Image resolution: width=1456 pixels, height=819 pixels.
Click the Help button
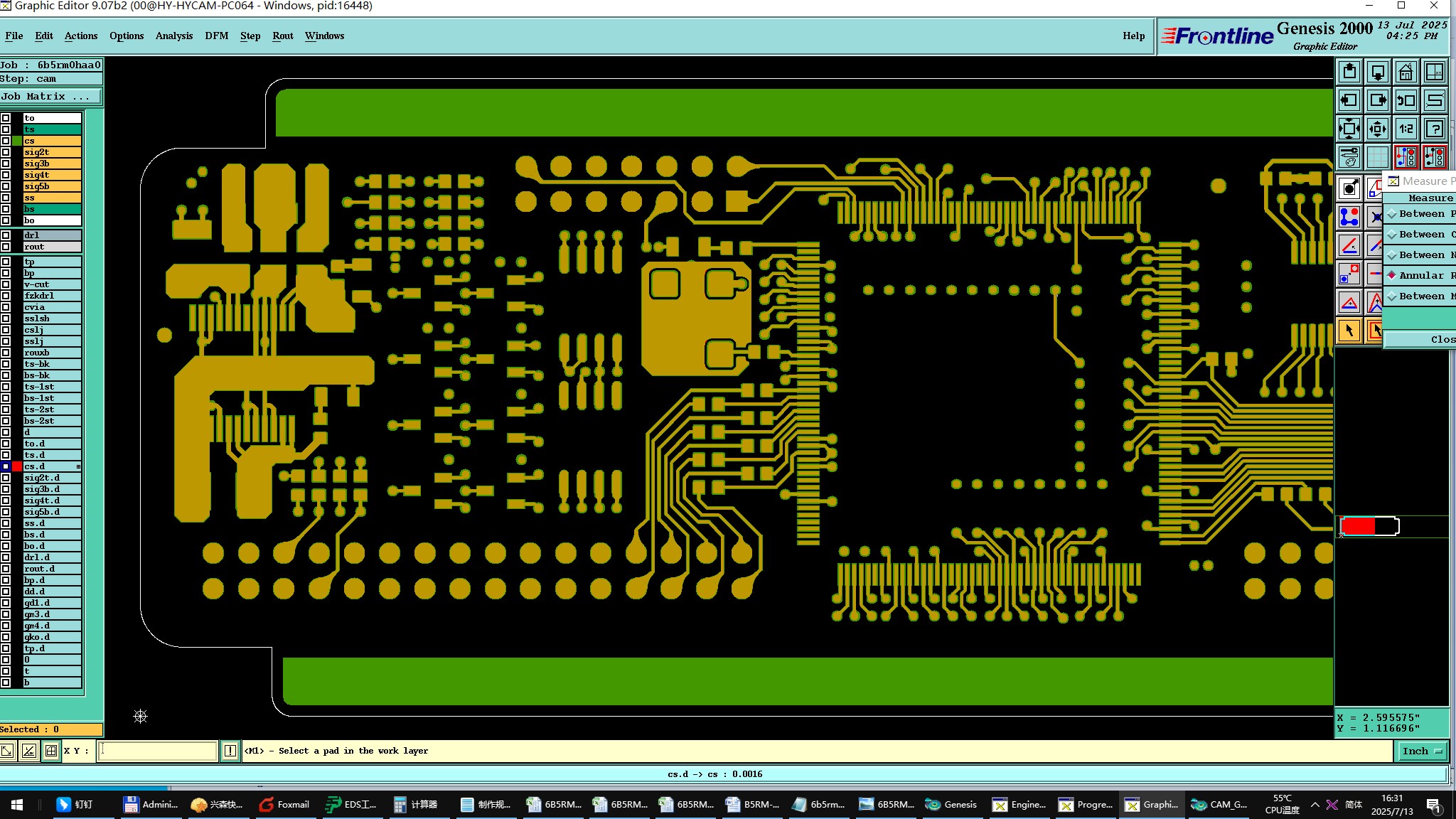click(1133, 36)
